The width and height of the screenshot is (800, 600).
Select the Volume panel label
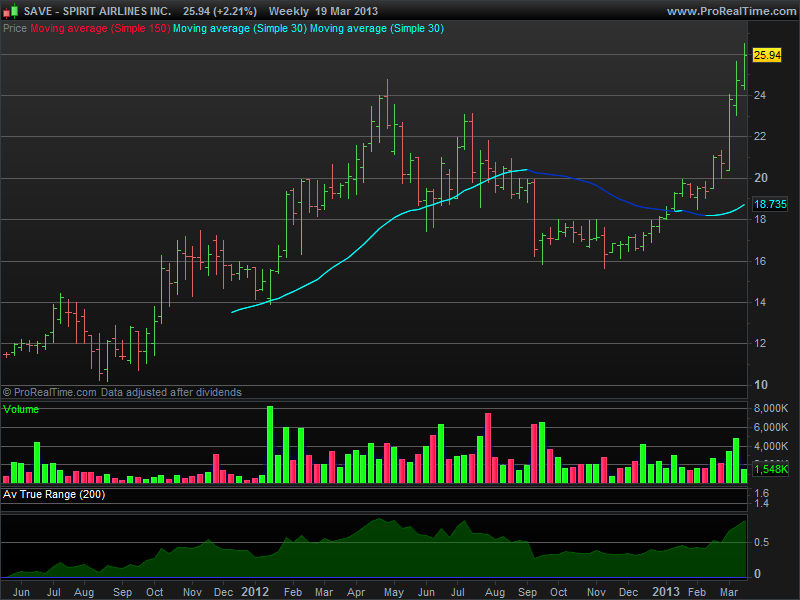(x=20, y=409)
